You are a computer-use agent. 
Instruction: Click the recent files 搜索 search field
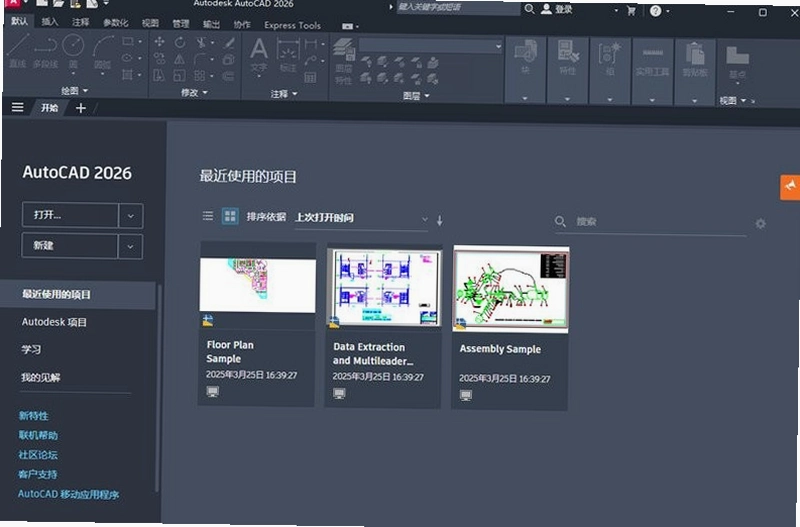[x=651, y=222]
